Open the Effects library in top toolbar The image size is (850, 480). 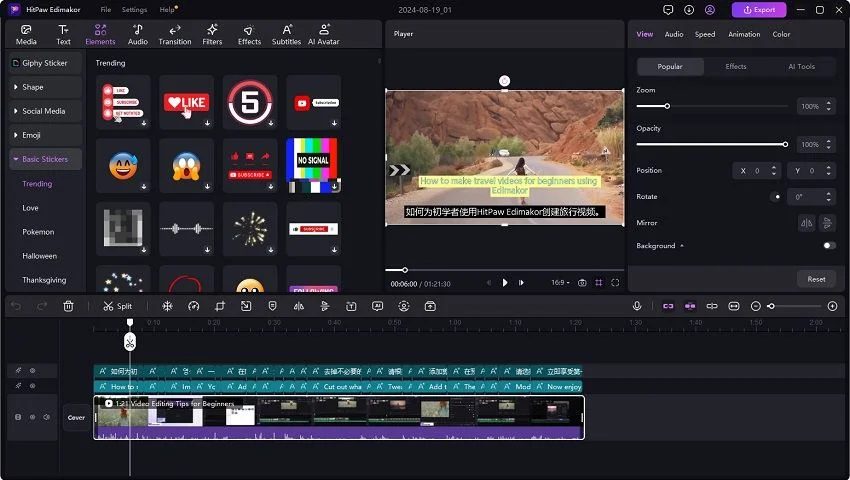pyautogui.click(x=249, y=35)
